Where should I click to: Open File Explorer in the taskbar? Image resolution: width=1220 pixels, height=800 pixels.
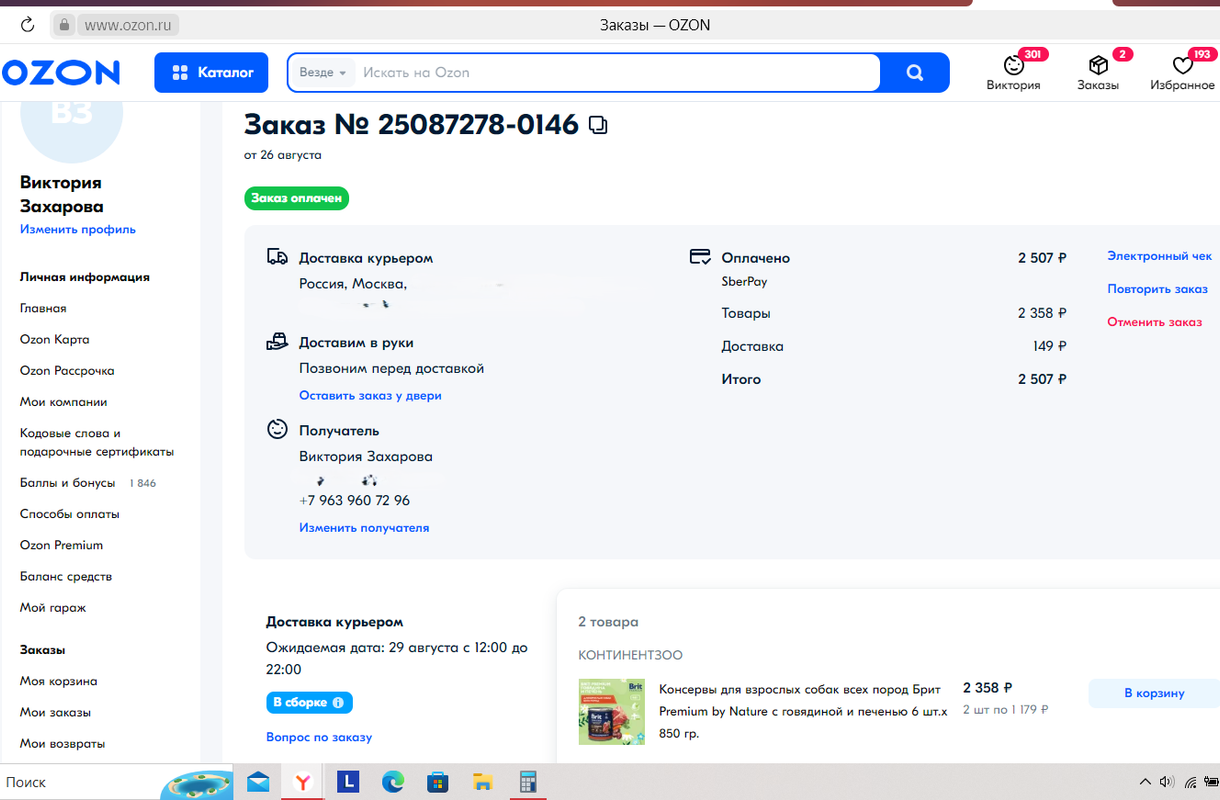pyautogui.click(x=482, y=782)
